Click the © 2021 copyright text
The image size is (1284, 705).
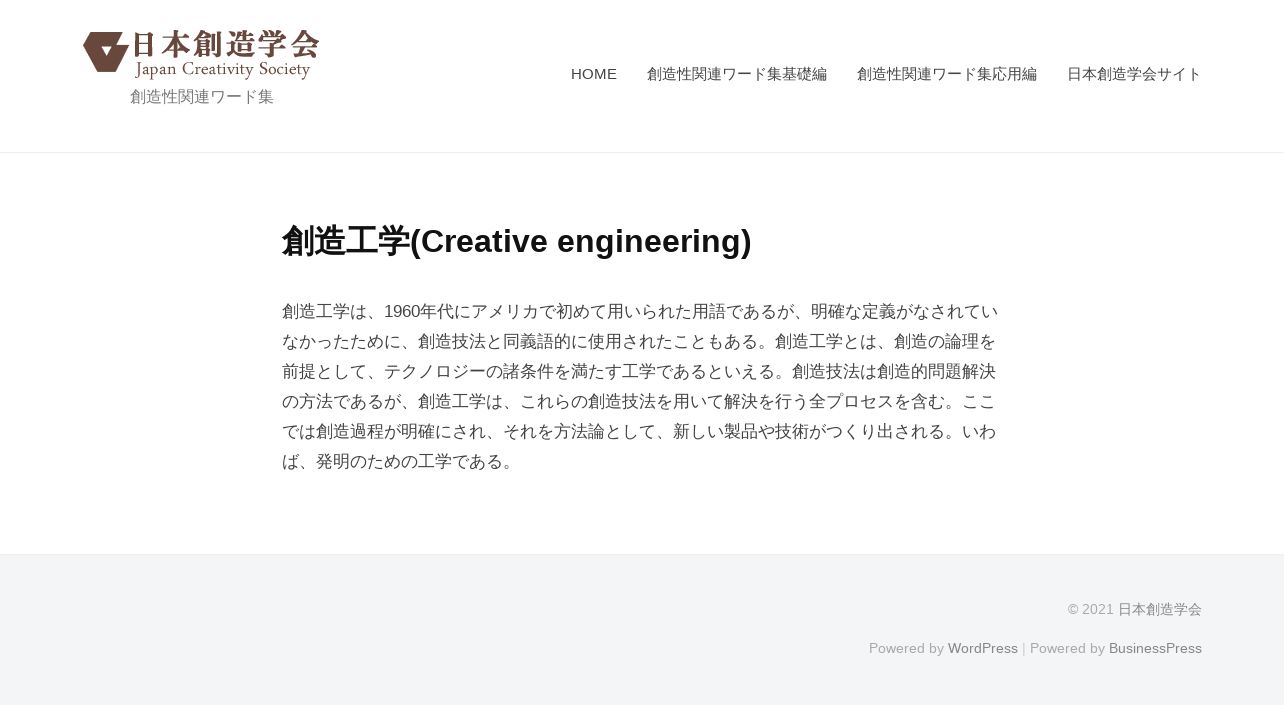coord(1091,609)
